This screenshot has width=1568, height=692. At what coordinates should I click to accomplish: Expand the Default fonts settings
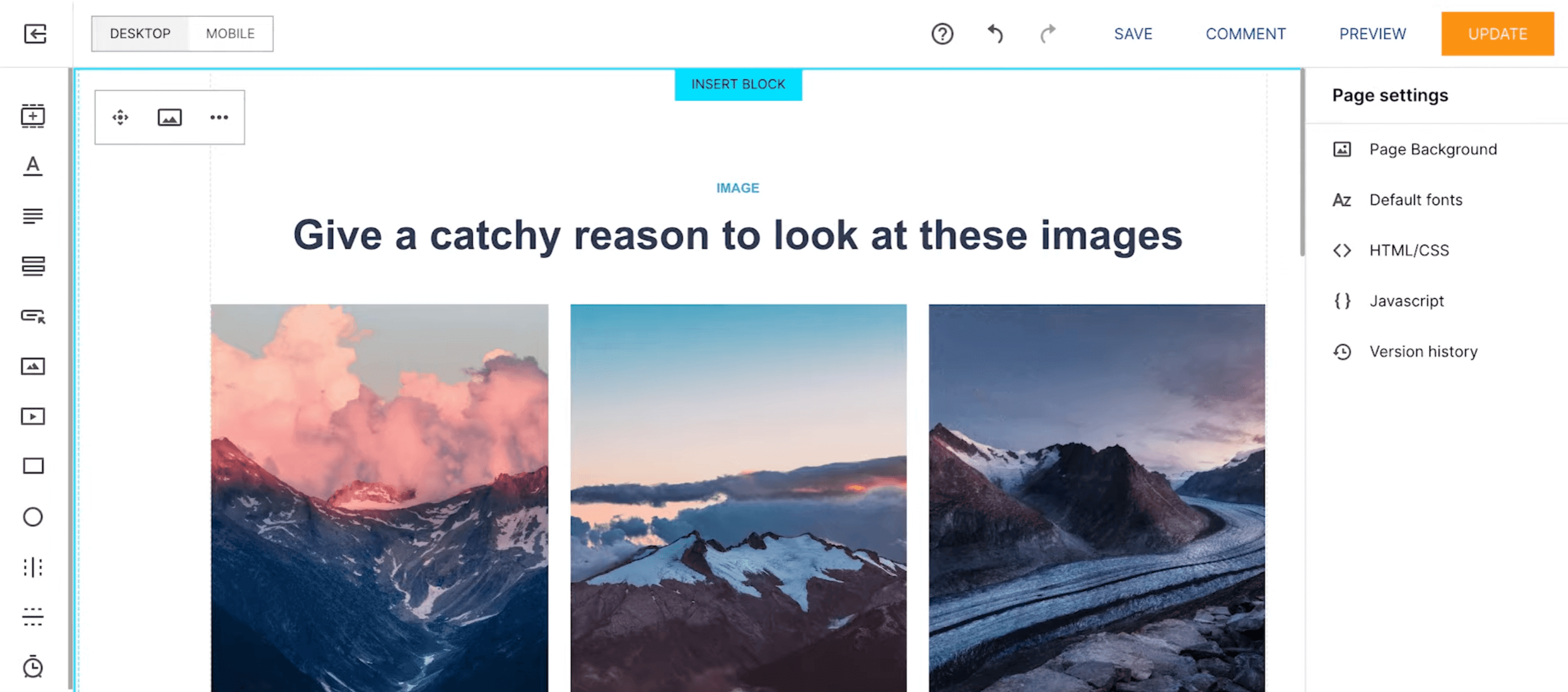(1416, 199)
